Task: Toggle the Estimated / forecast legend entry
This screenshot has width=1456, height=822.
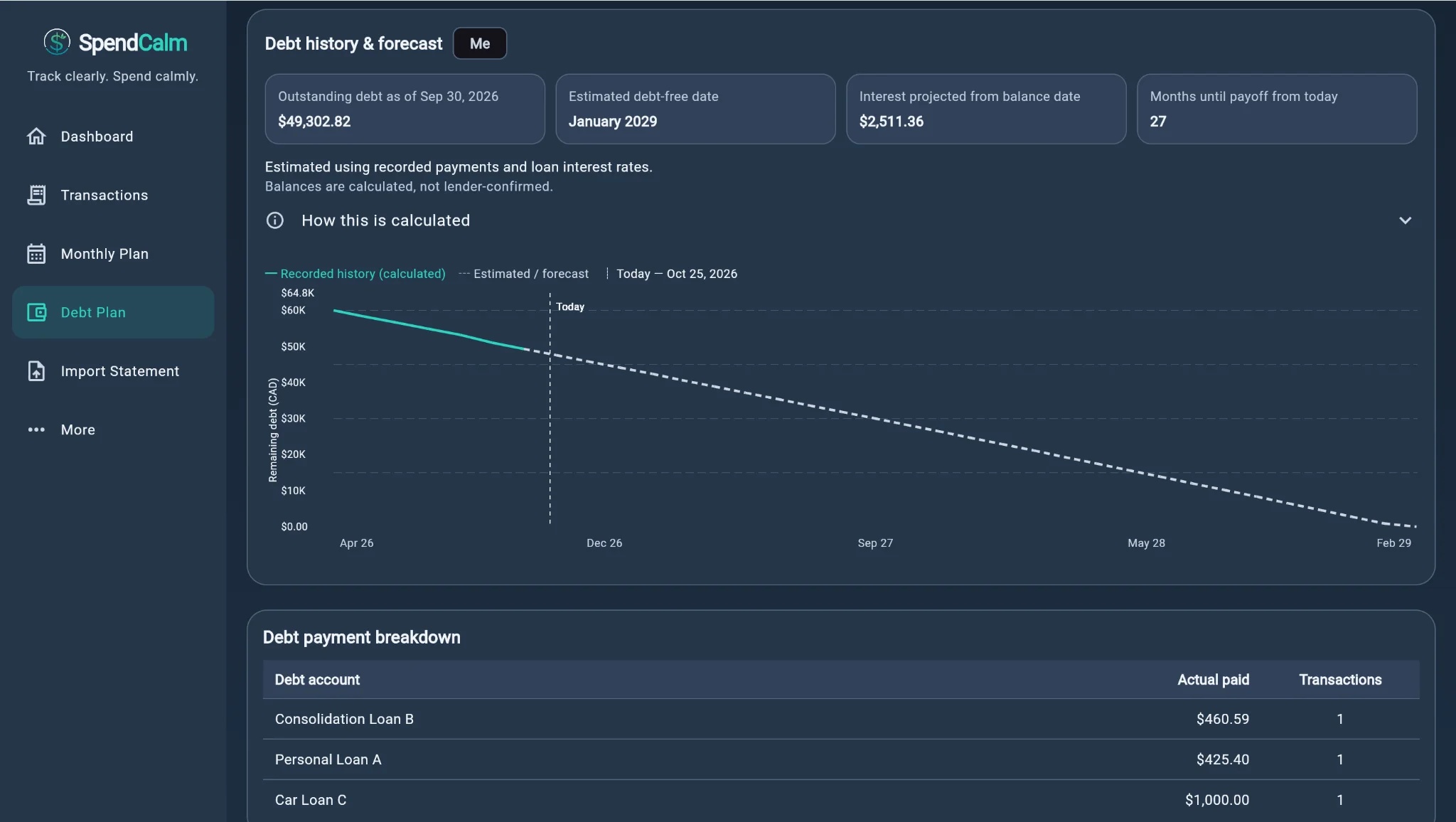Action: tap(524, 274)
